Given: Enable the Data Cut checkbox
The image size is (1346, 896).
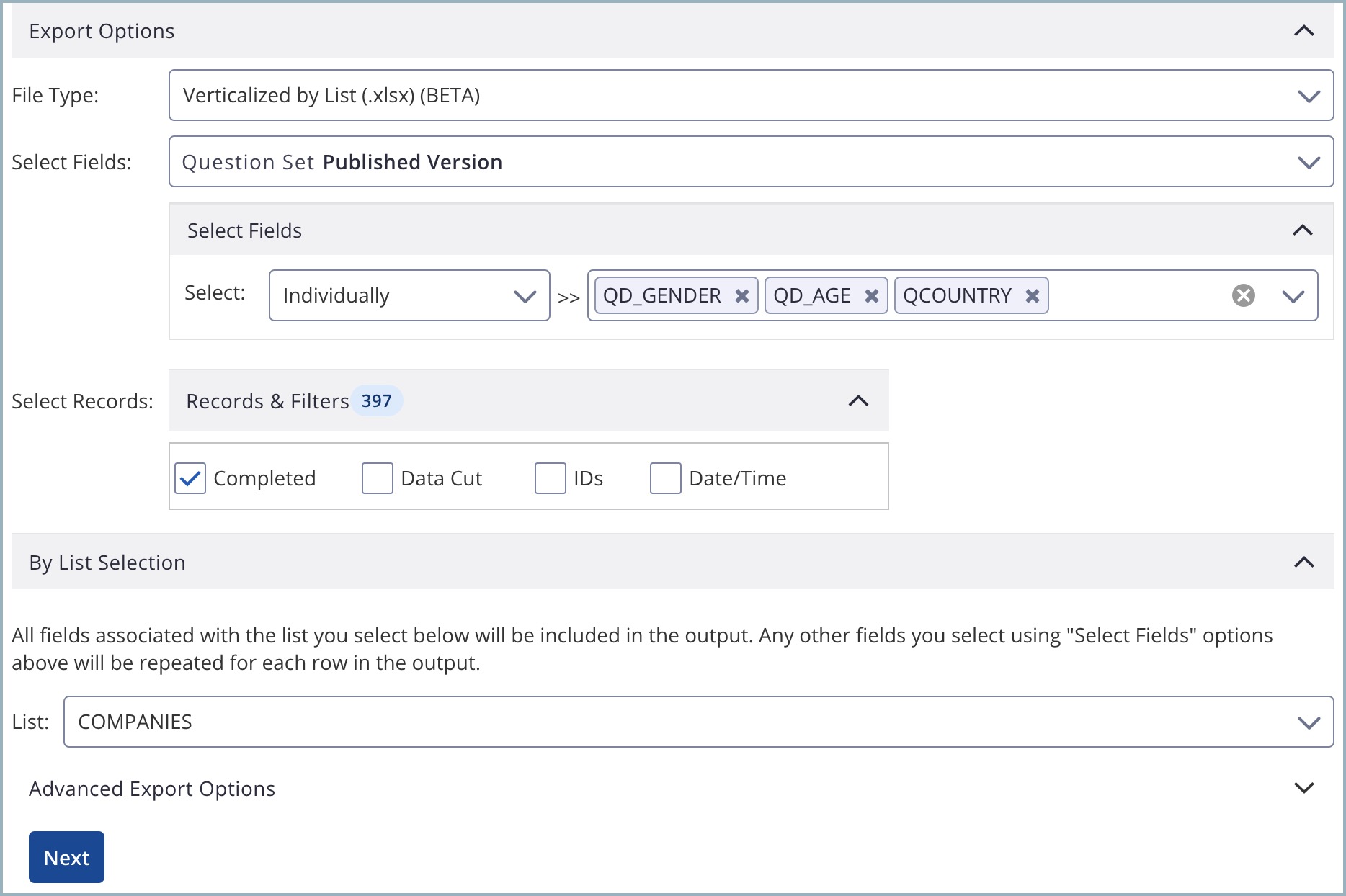Looking at the screenshot, I should (x=377, y=478).
